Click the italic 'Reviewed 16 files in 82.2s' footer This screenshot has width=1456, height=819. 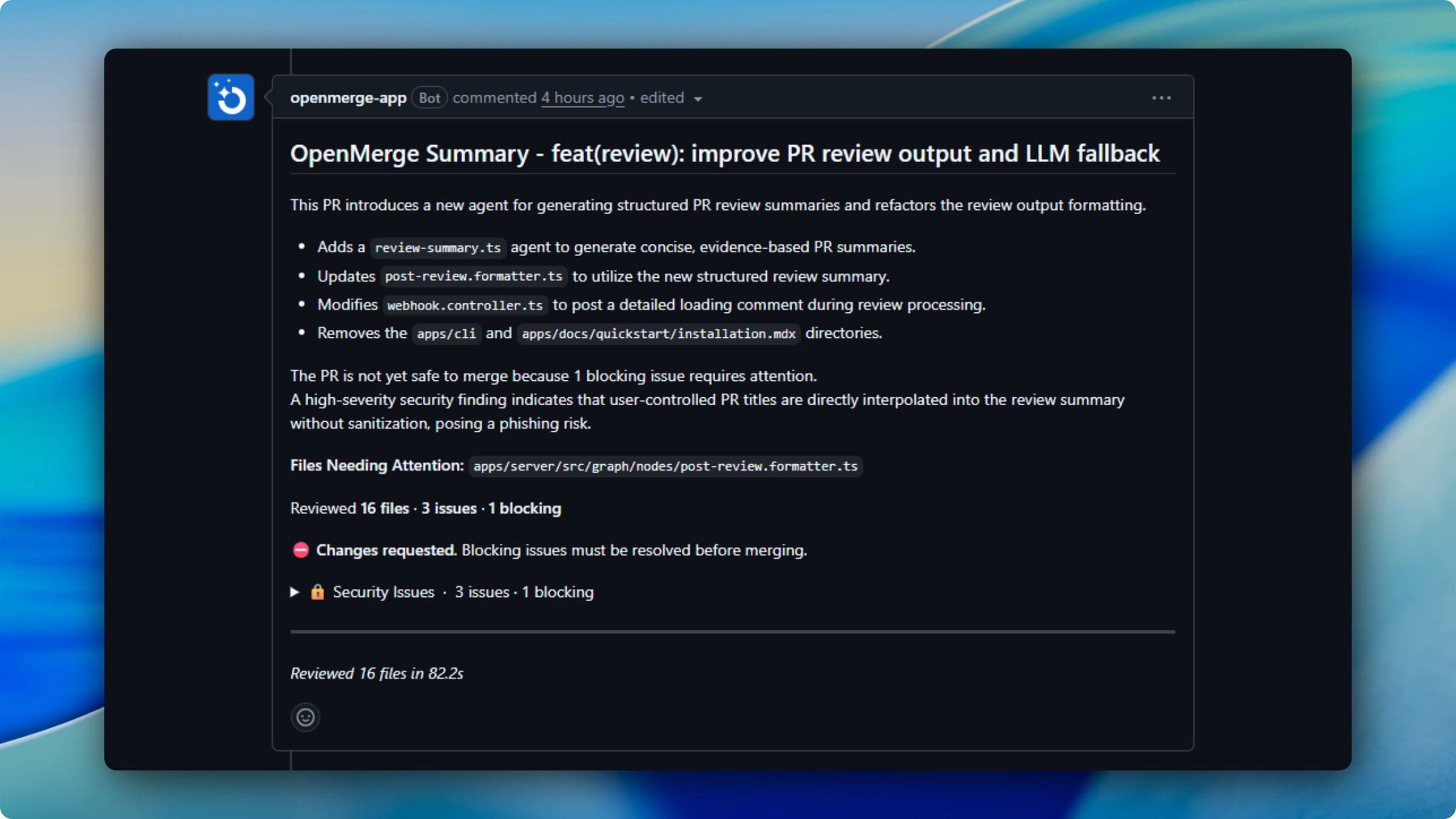[377, 673]
